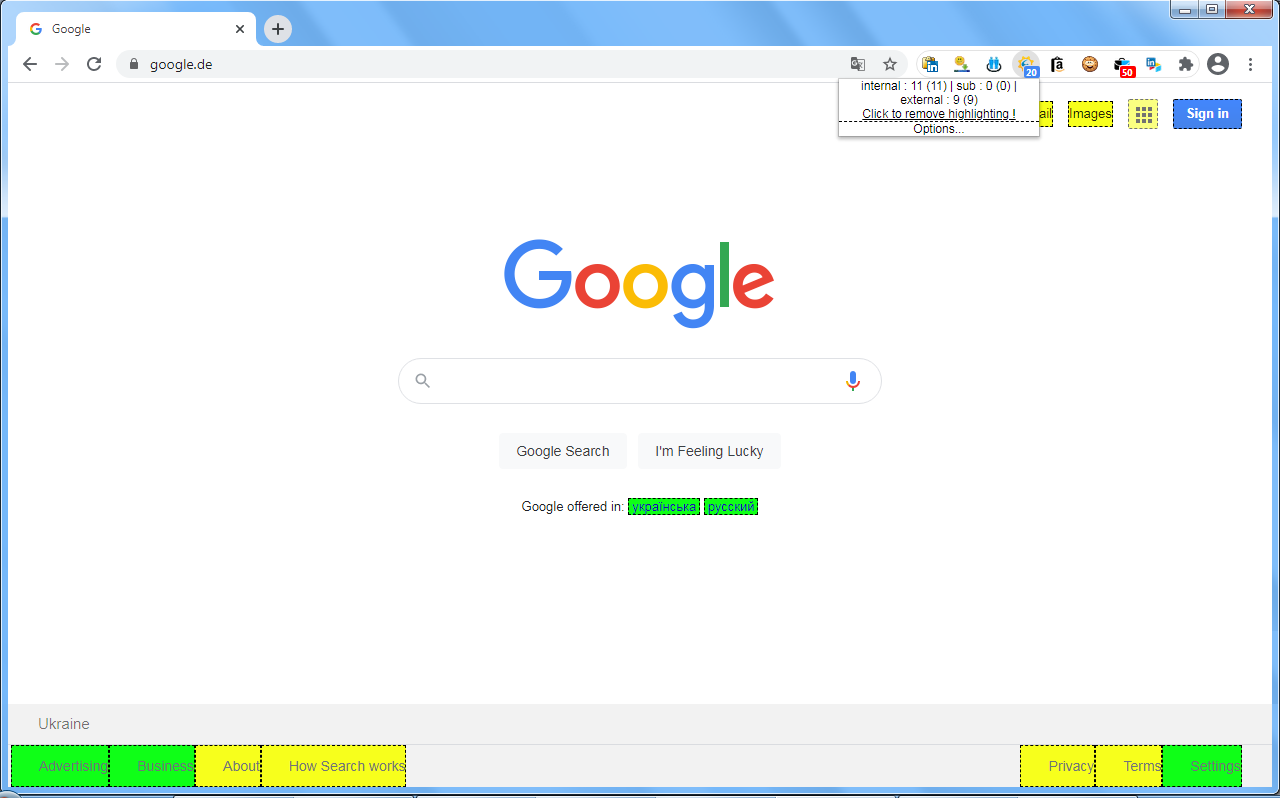Bookmark this page with the star icon
Screen dimensions: 1280x800
[890, 64]
